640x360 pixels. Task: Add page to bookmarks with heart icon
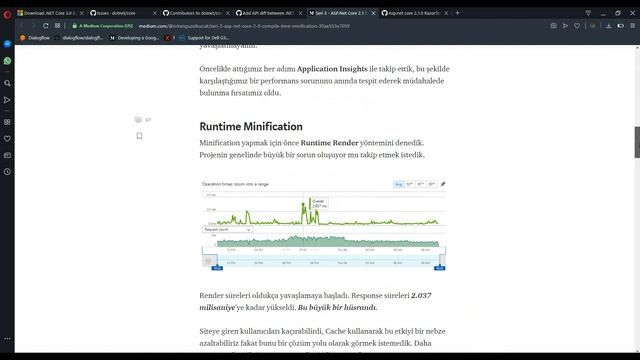(x=577, y=26)
